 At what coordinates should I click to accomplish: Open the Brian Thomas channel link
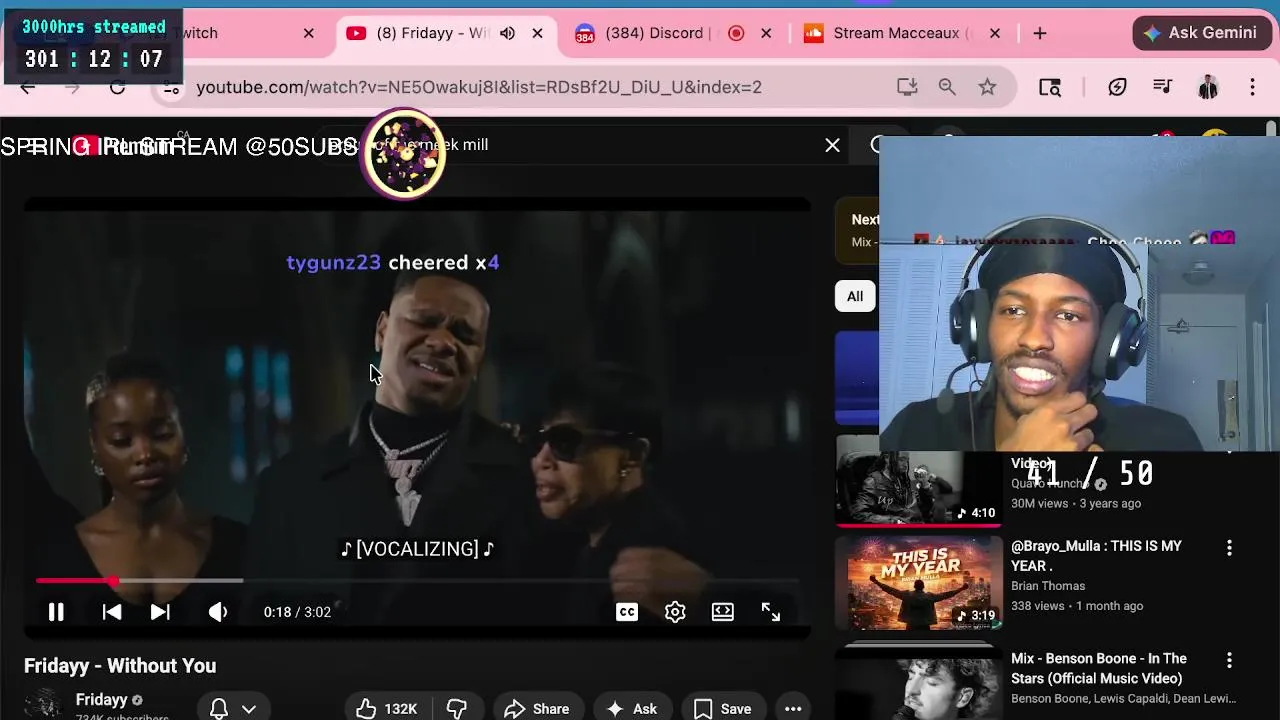(x=1048, y=586)
